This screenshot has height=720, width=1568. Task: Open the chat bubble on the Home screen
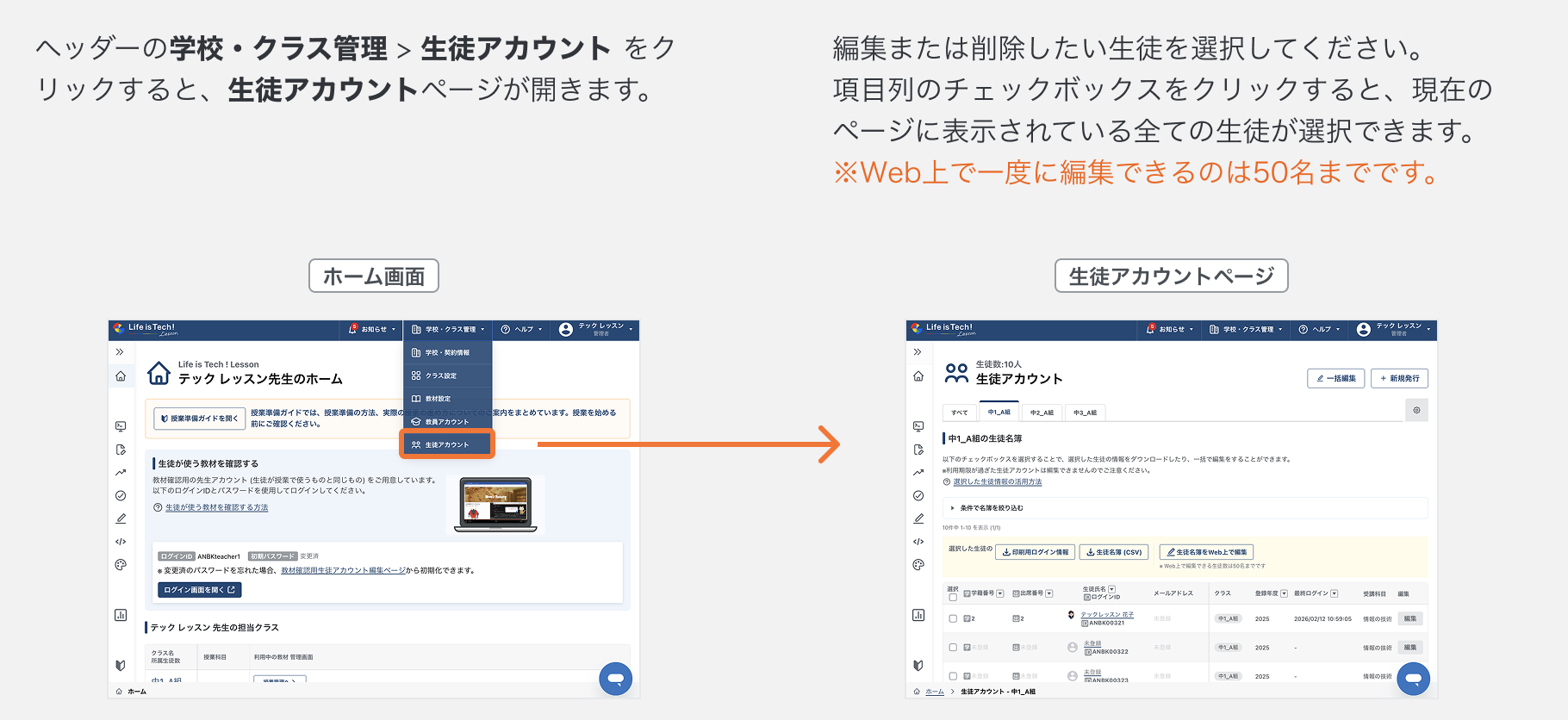615,679
